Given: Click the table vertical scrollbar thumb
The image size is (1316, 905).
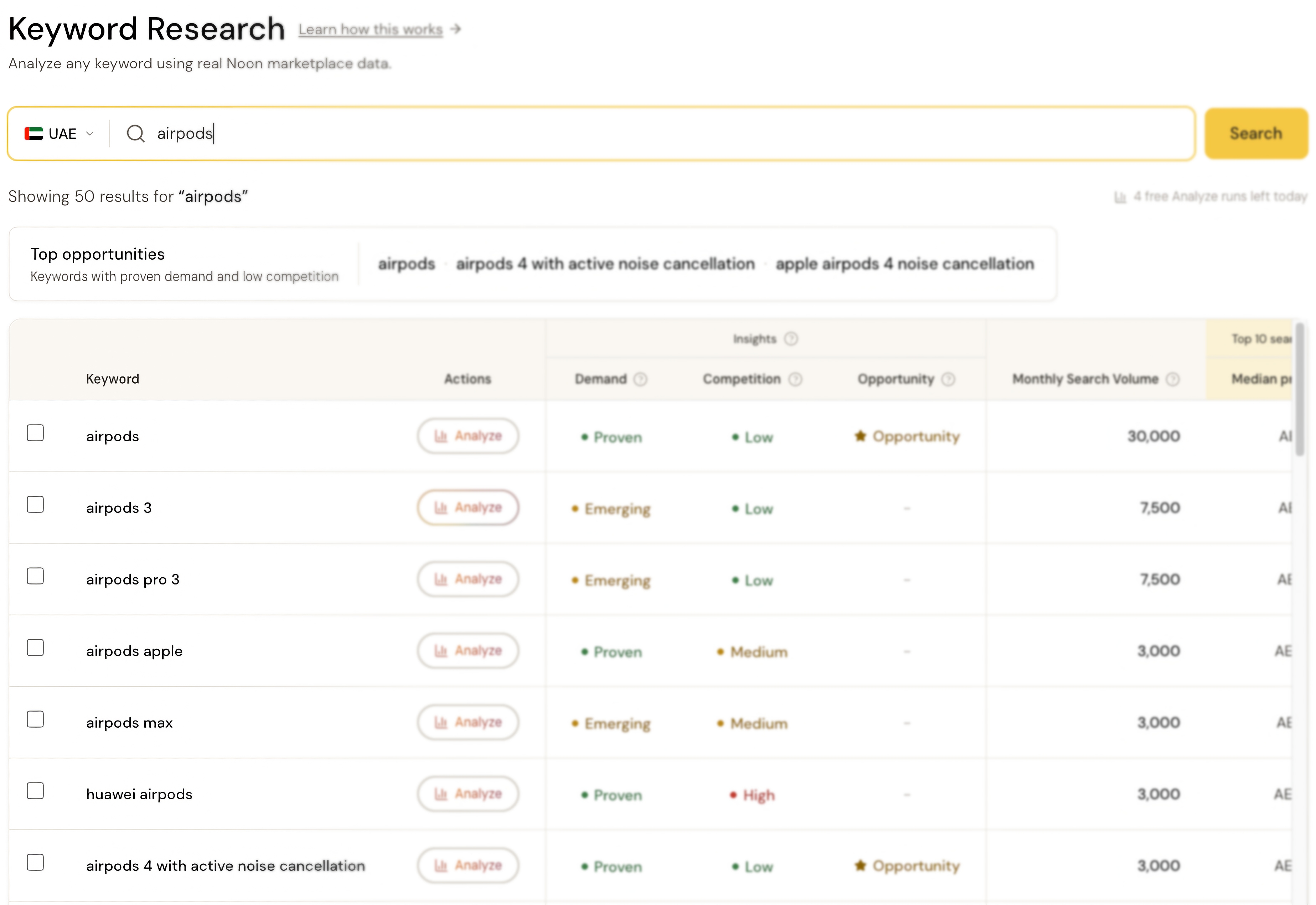Looking at the screenshot, I should (x=1300, y=389).
